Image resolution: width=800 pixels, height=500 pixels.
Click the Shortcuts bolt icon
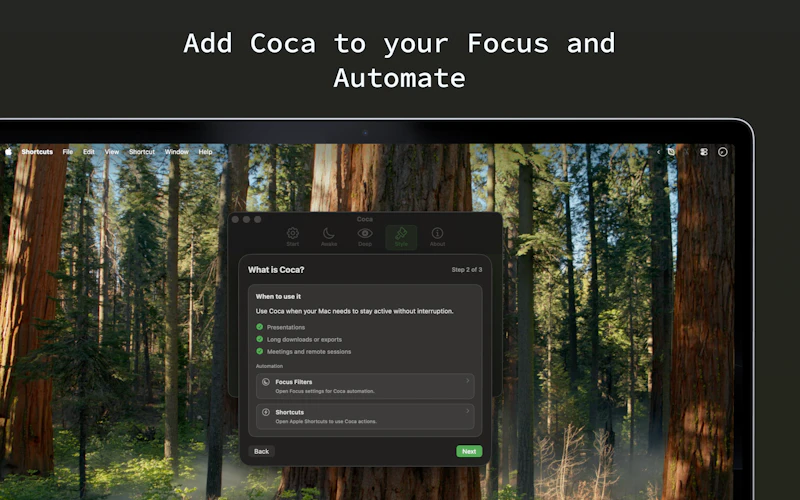point(266,412)
